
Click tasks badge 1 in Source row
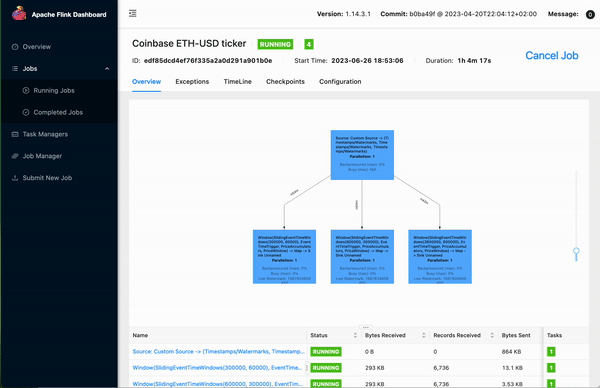(551, 352)
